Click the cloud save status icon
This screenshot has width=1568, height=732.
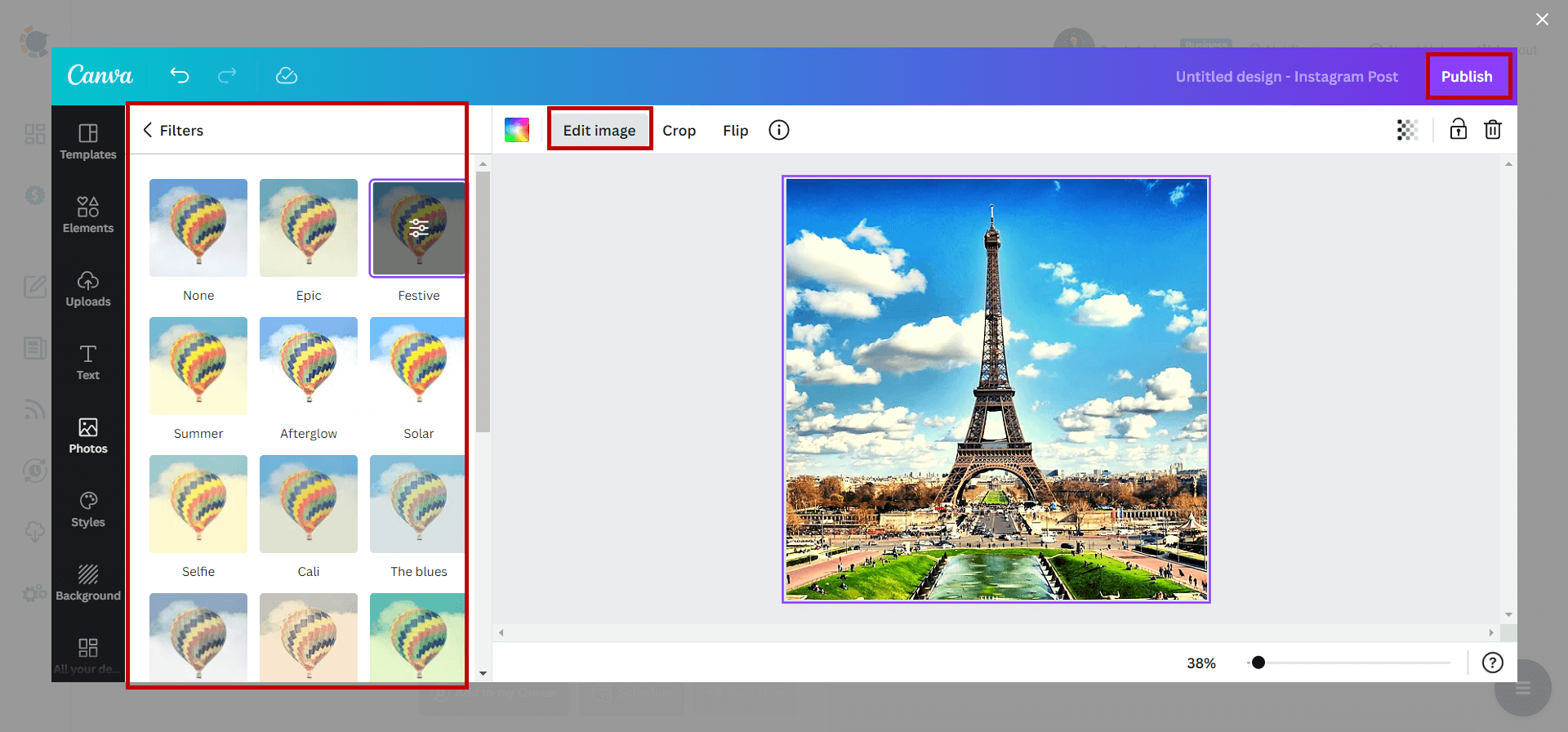click(x=287, y=76)
